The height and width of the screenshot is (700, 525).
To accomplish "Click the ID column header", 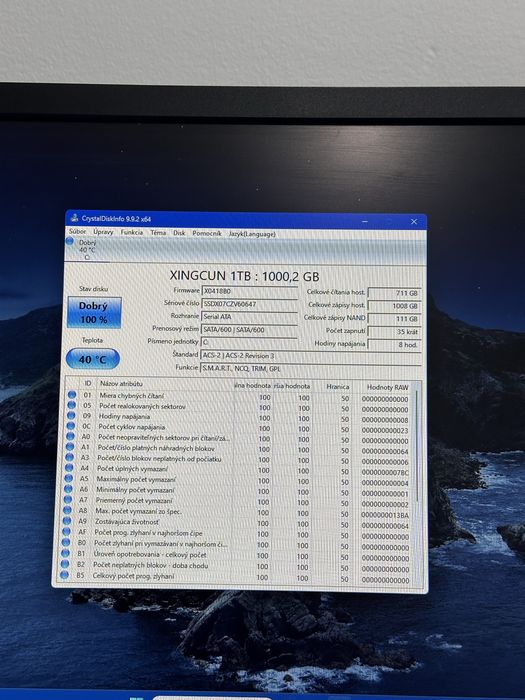I will click(88, 383).
